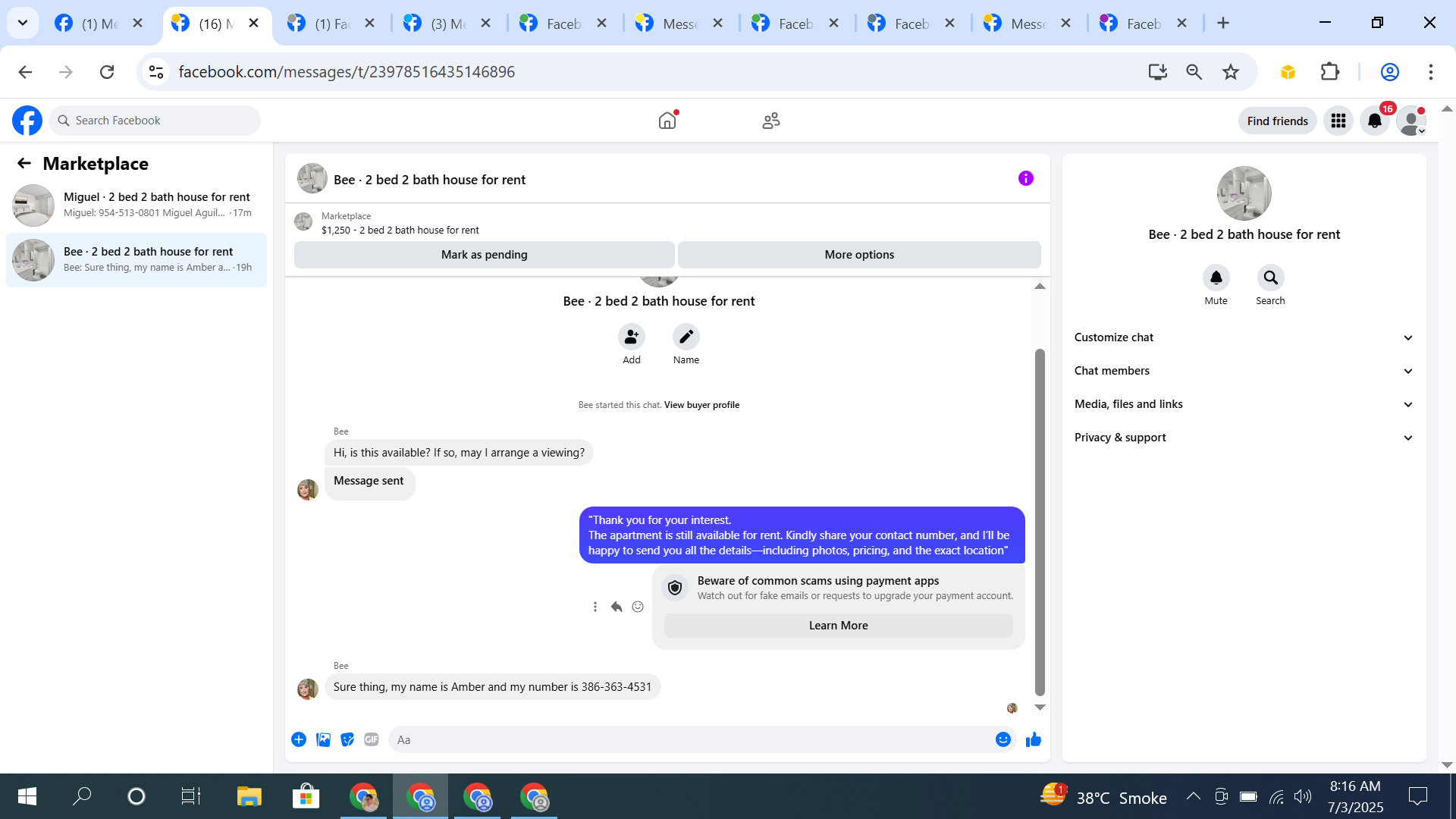1456x819 pixels.
Task: Click Mark as pending button
Action: click(484, 255)
